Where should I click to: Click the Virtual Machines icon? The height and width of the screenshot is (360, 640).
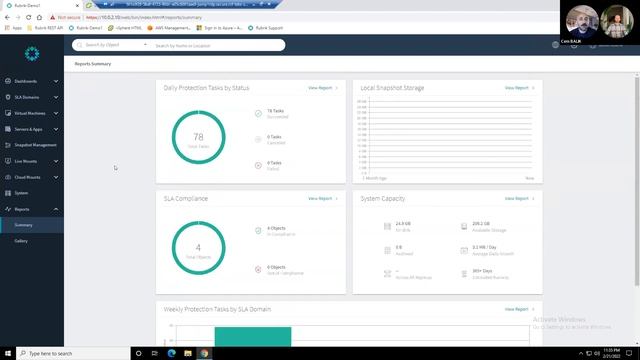tap(8, 113)
